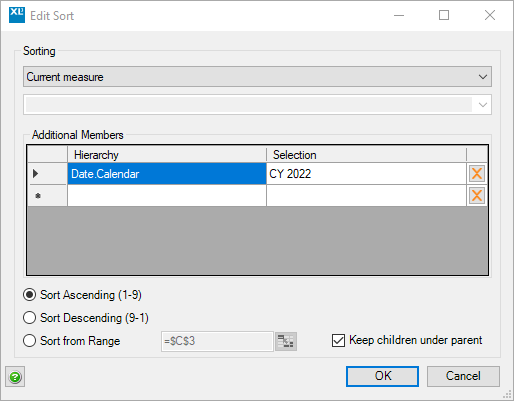514x401 pixels.
Task: Open the range selector icon beside =$C$3
Action: (286, 341)
